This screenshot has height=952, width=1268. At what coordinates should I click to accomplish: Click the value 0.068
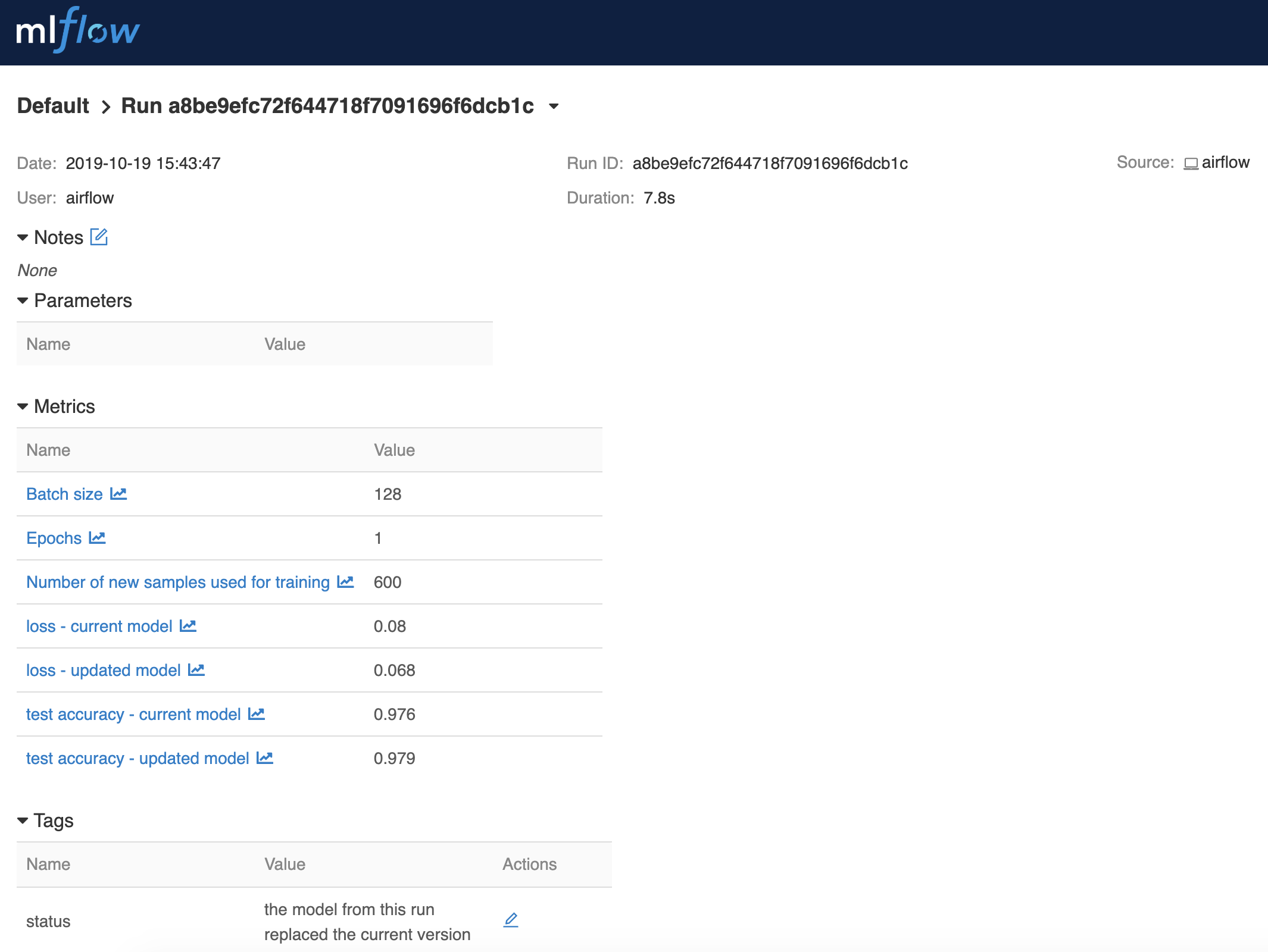coord(395,670)
